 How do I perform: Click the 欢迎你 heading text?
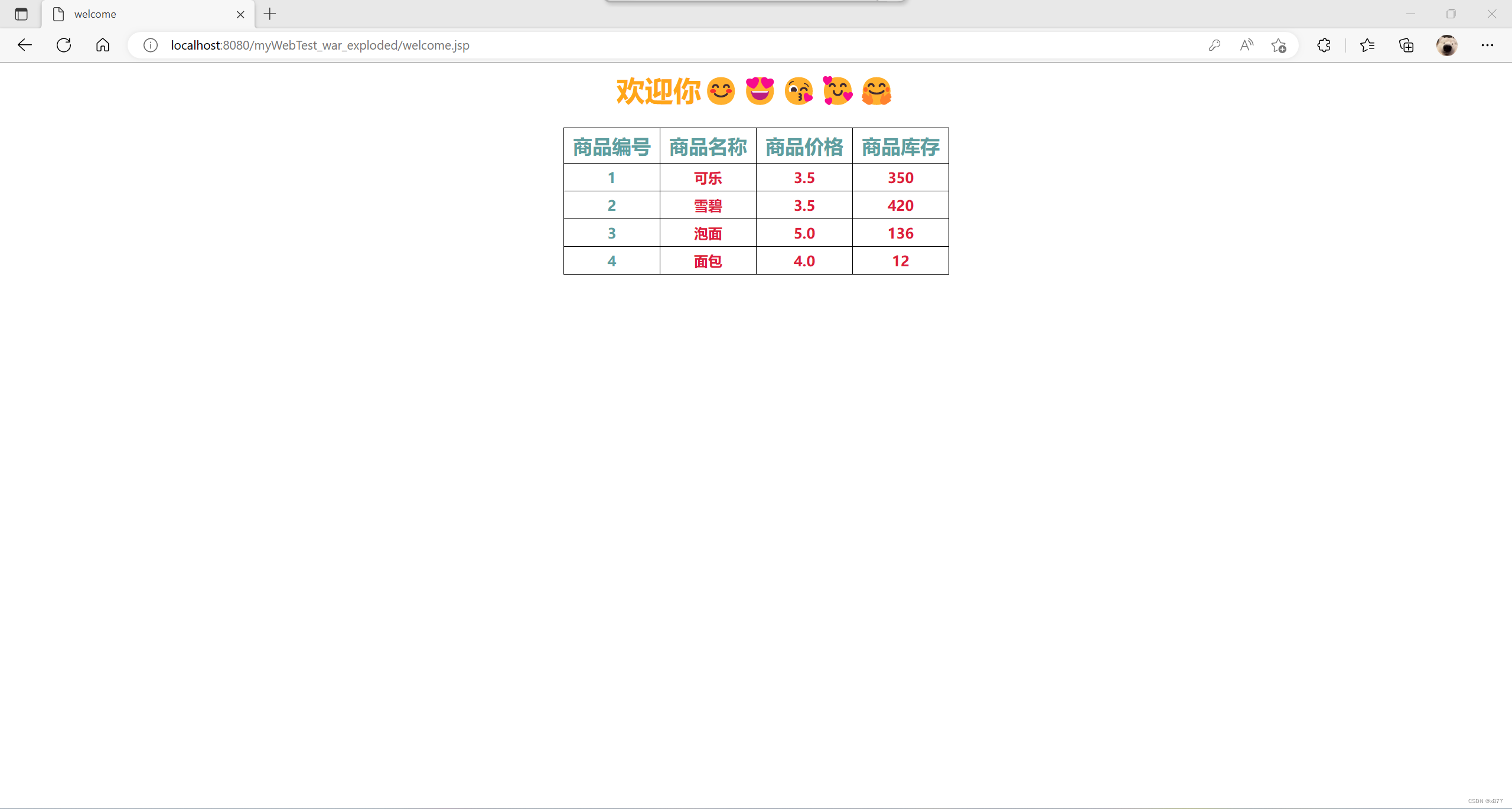[x=659, y=92]
